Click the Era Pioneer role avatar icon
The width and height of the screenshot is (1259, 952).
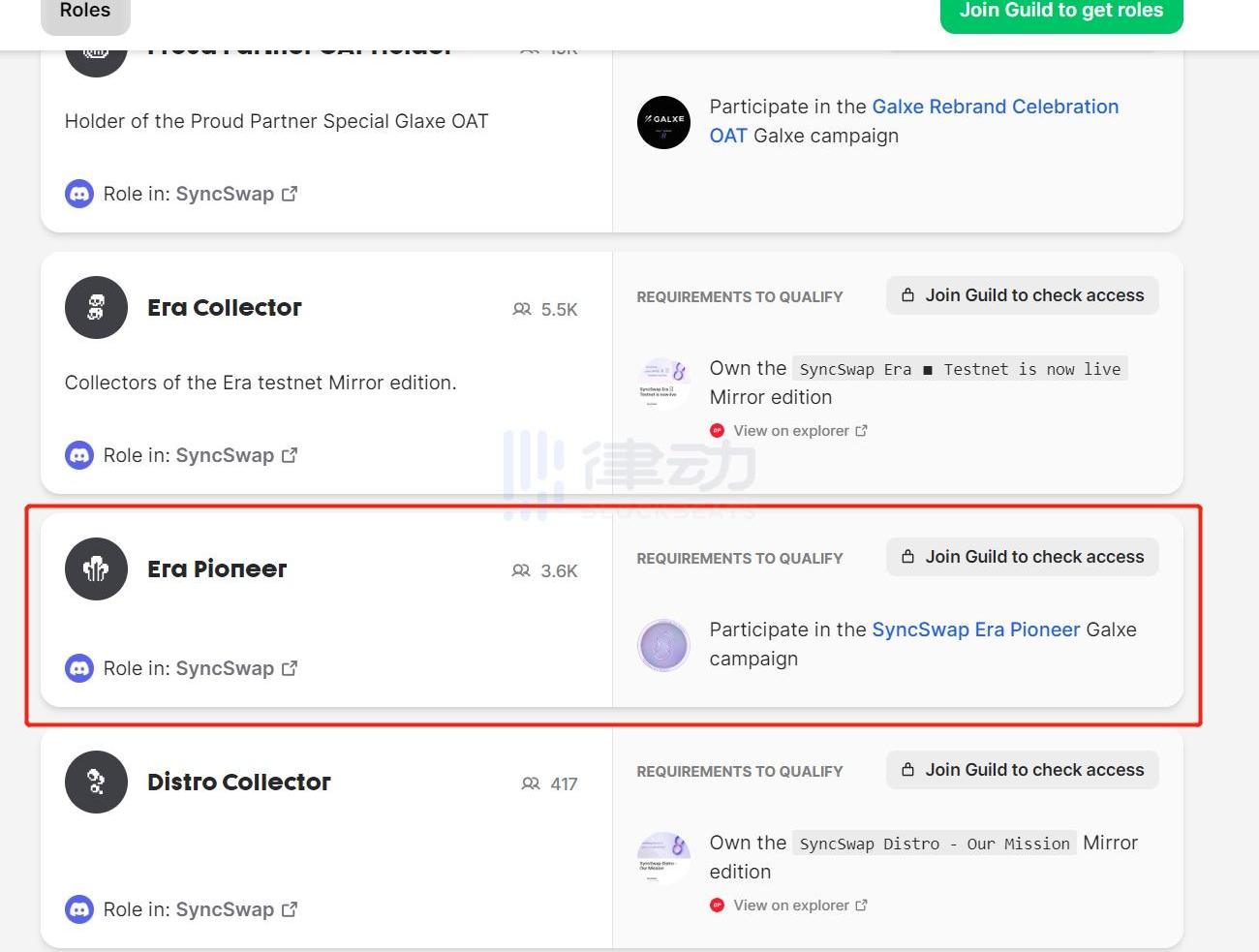pos(96,568)
